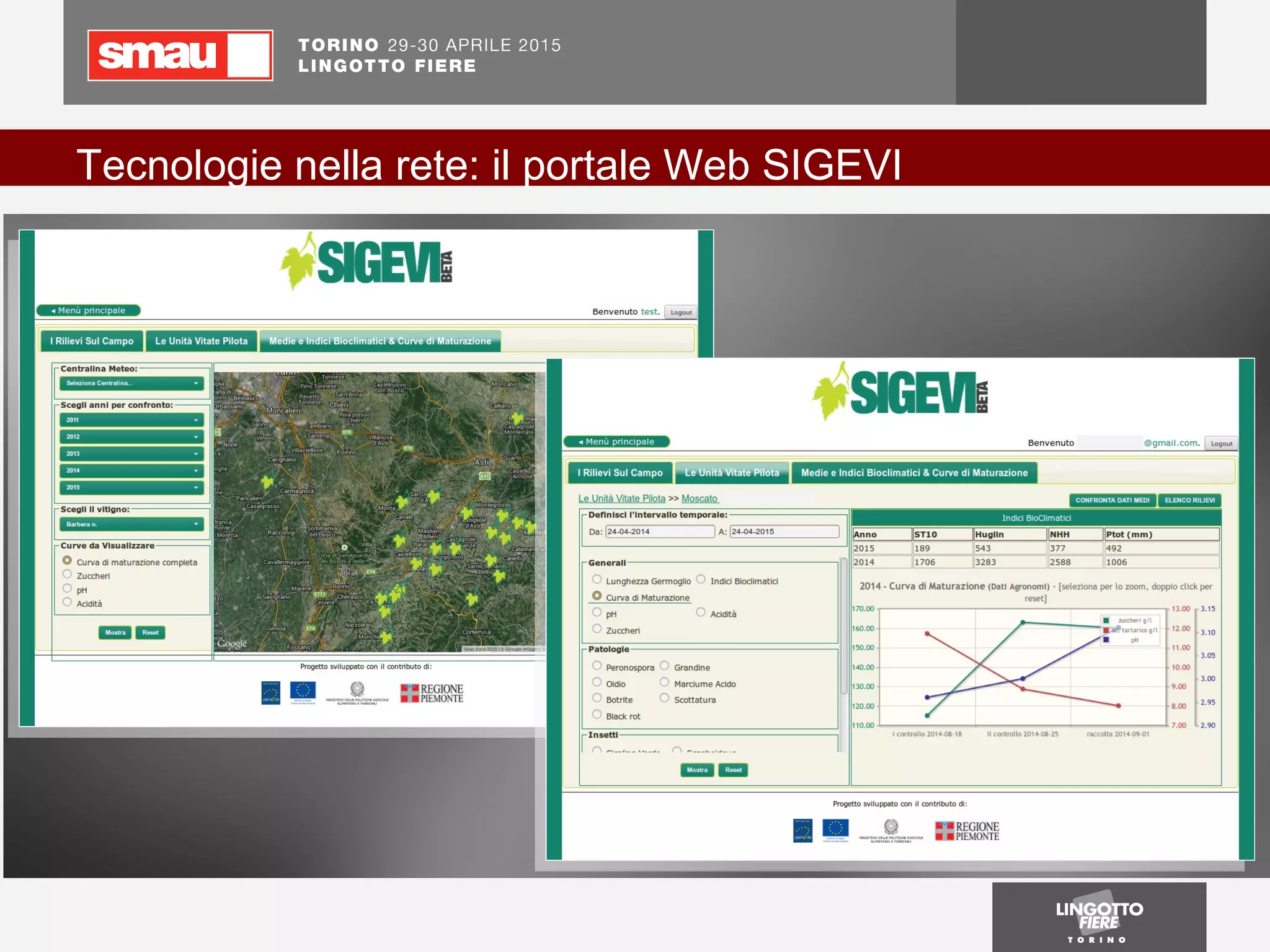Screen dimensions: 1270x952
Task: Click Mostra button in front window
Action: [697, 770]
